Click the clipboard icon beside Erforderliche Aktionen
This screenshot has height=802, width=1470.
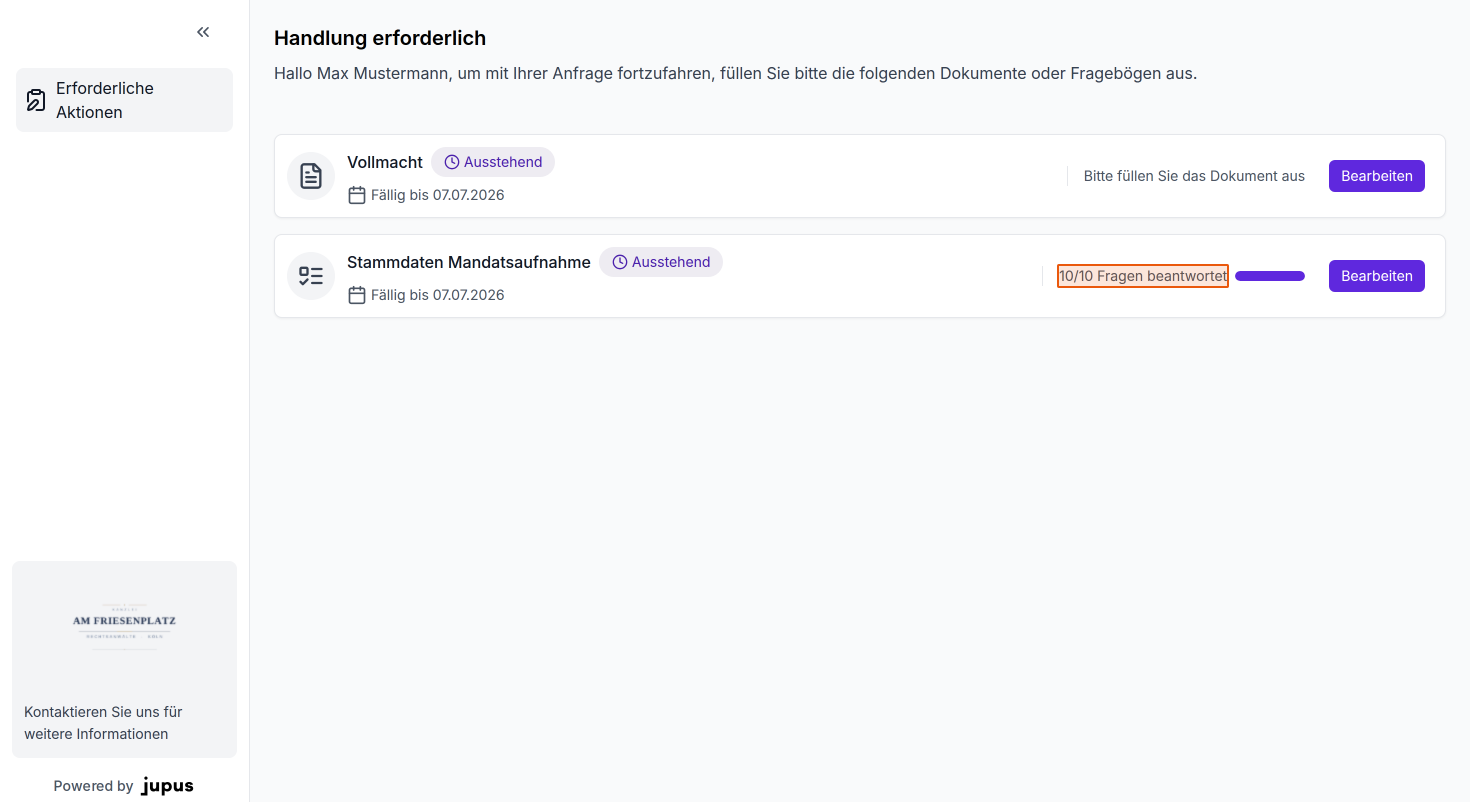[x=36, y=100]
